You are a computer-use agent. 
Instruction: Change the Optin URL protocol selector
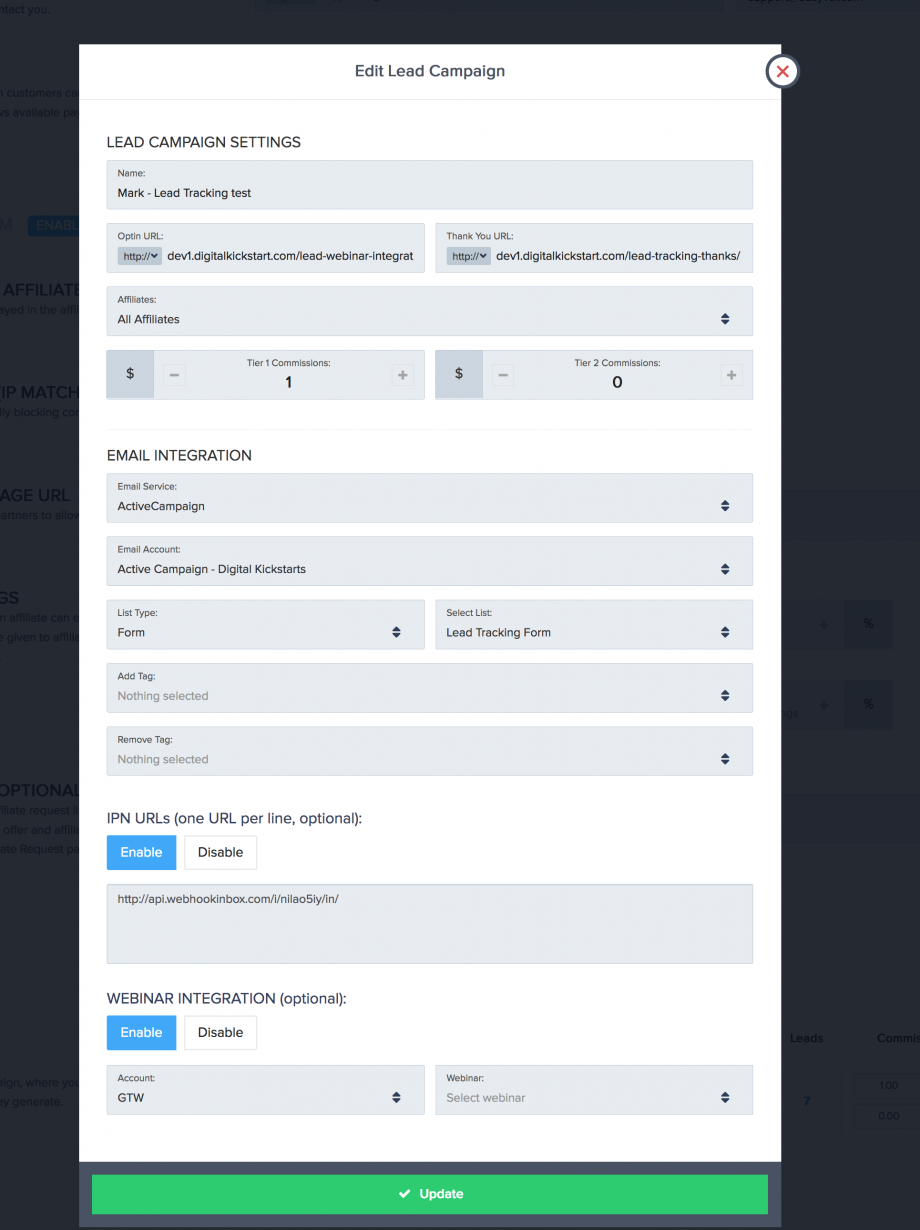pos(139,256)
